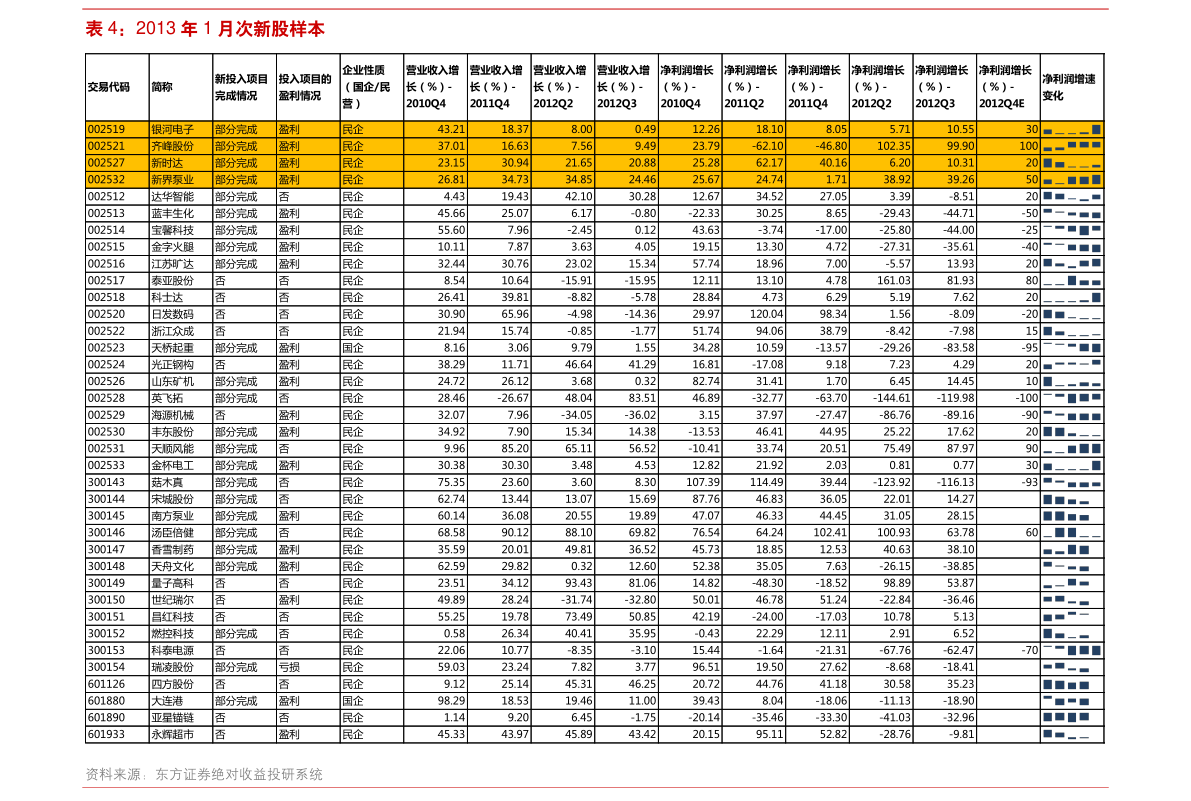The height and width of the screenshot is (801, 1191).
Task: Click the 企业性质 column header
Action: [x=371, y=87]
